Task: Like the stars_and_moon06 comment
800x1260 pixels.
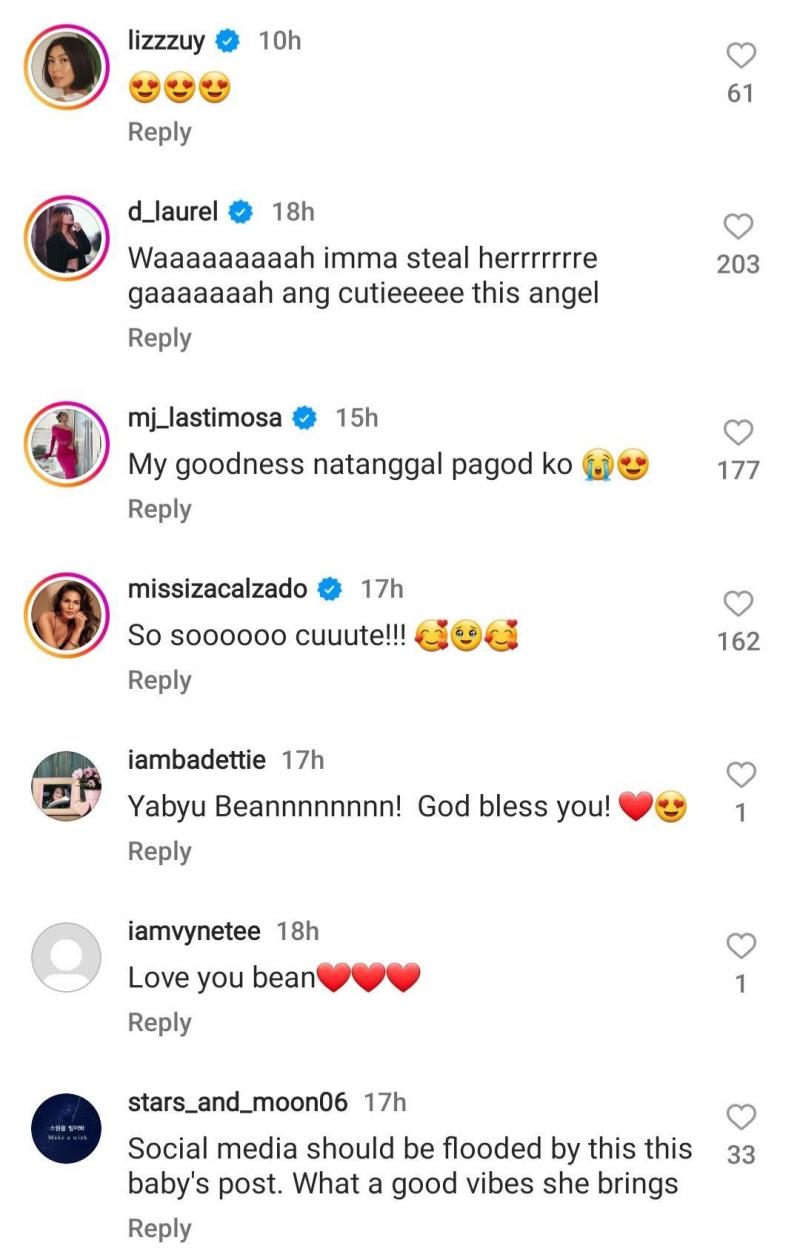Action: (x=740, y=1116)
